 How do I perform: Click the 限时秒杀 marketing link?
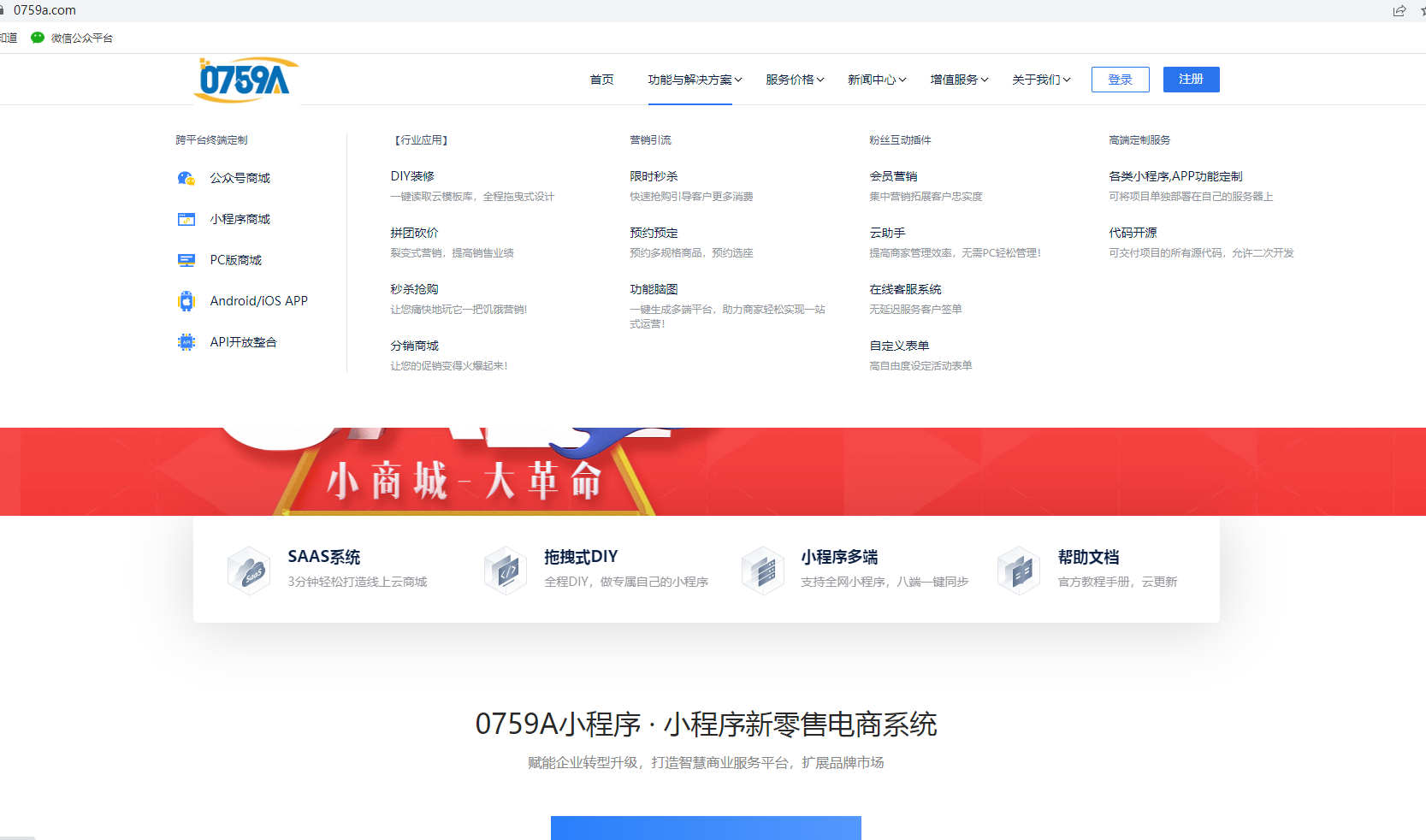(x=653, y=175)
